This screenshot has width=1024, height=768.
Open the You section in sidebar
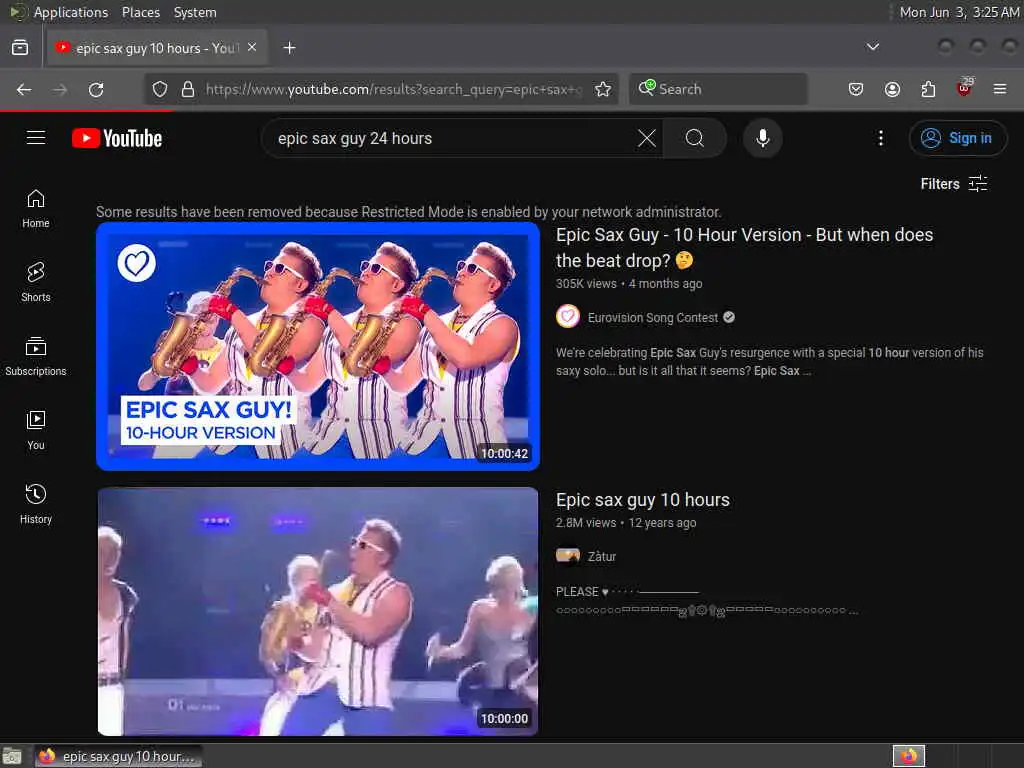point(36,430)
